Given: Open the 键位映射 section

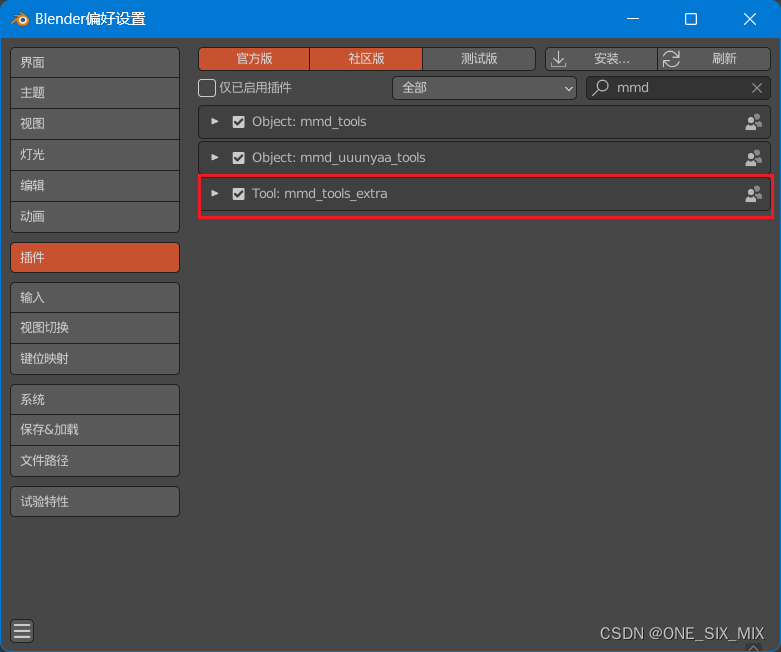Looking at the screenshot, I should click(x=95, y=359).
